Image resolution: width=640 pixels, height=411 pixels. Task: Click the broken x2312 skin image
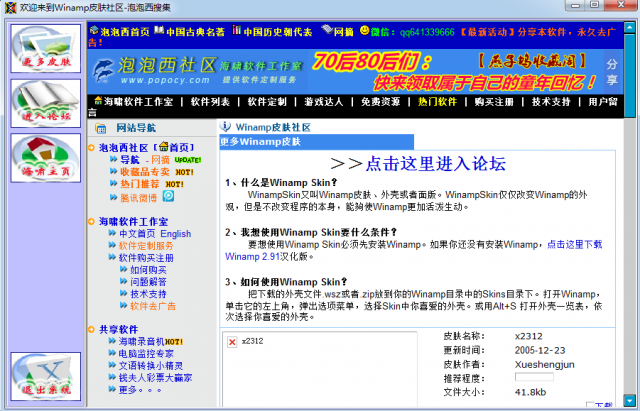[x=232, y=342]
